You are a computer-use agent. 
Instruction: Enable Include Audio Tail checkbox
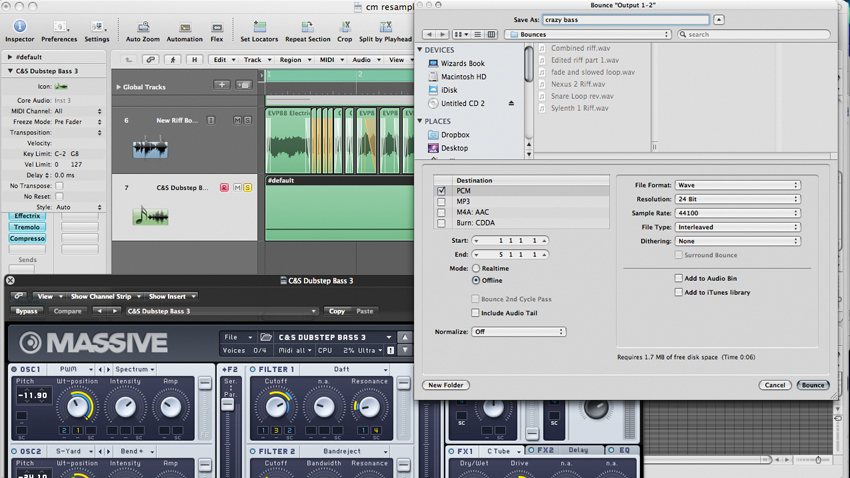(475, 313)
